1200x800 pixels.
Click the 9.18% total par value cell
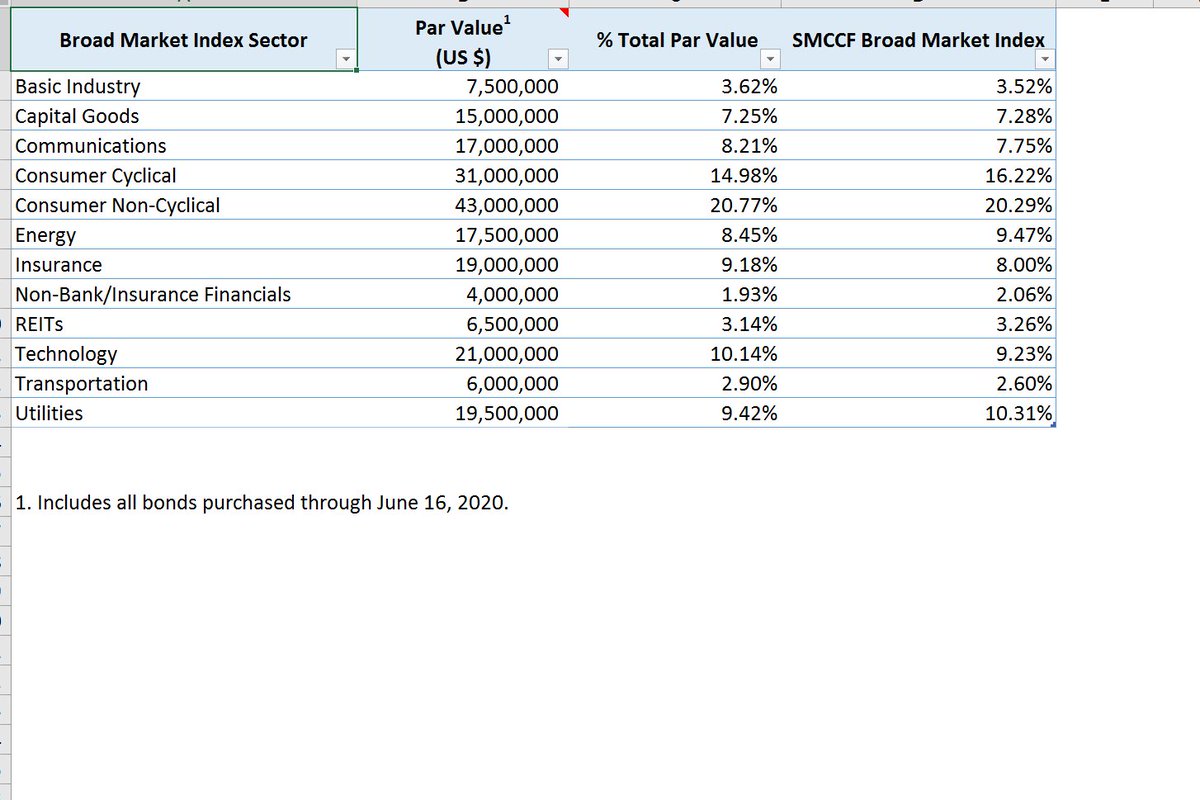pyautogui.click(x=674, y=265)
